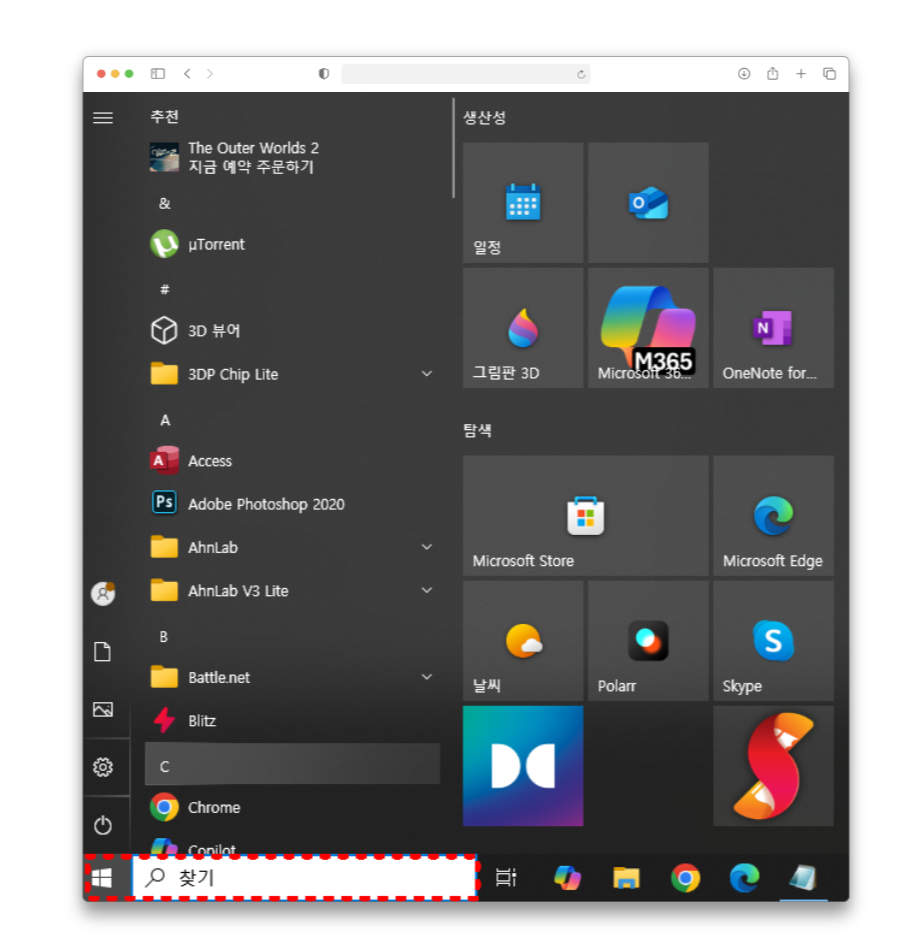Open Chrome in the app list
Viewport: 913px width, 943px height.
tap(292, 807)
